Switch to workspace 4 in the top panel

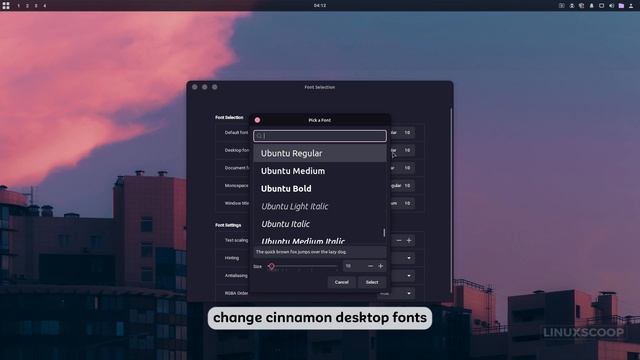44,6
